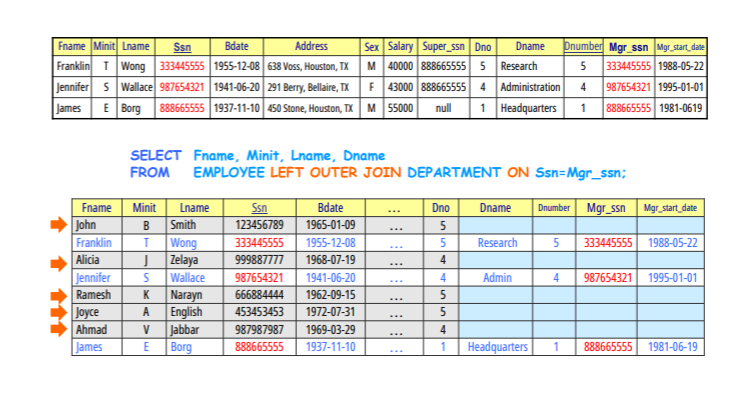The image size is (741, 404).
Task: Select the 'Administration' department name cell
Action: pyautogui.click(x=530, y=87)
